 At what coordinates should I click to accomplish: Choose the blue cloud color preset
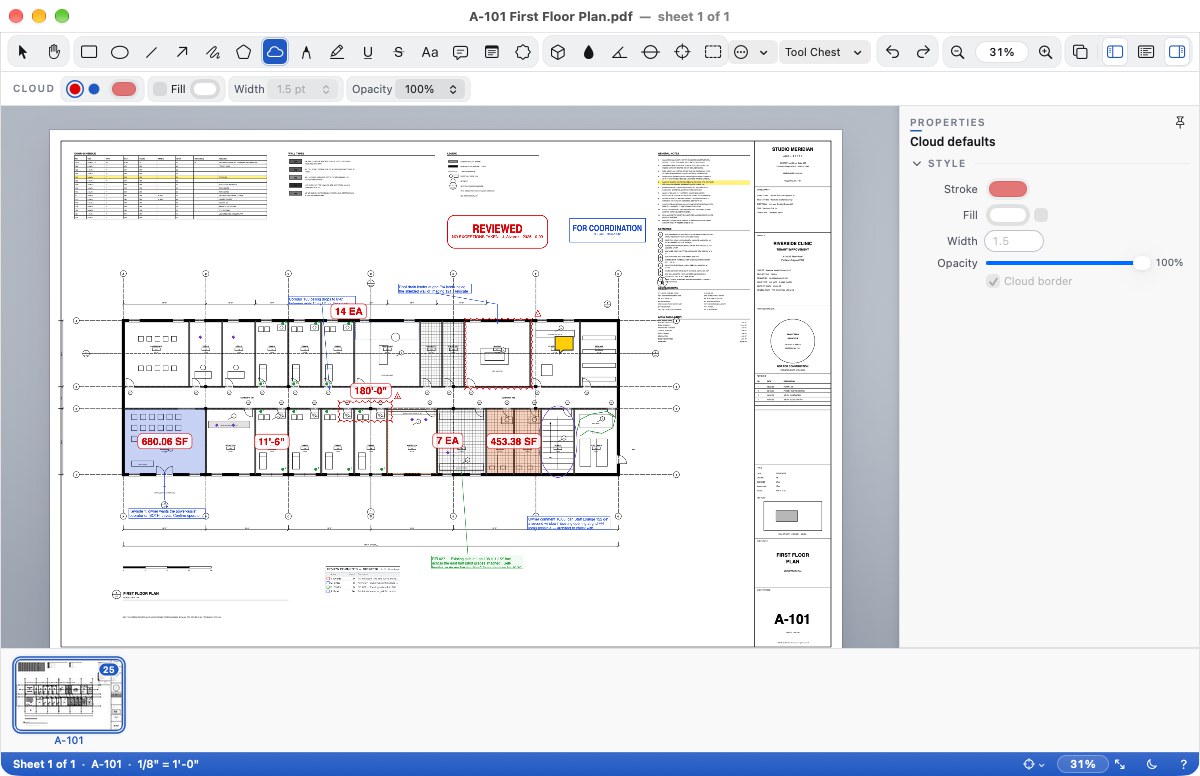coord(94,89)
